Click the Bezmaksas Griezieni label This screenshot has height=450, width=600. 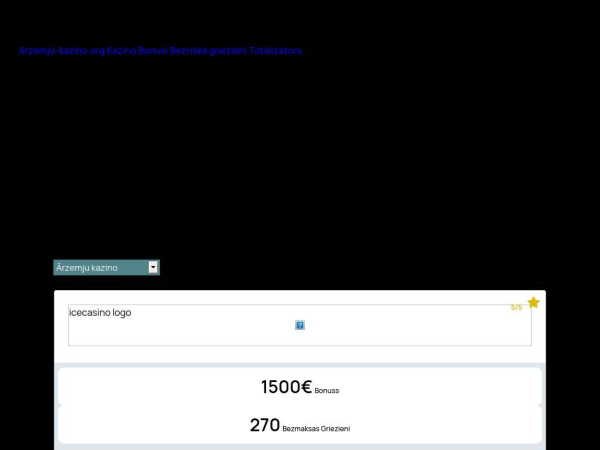[316, 429]
